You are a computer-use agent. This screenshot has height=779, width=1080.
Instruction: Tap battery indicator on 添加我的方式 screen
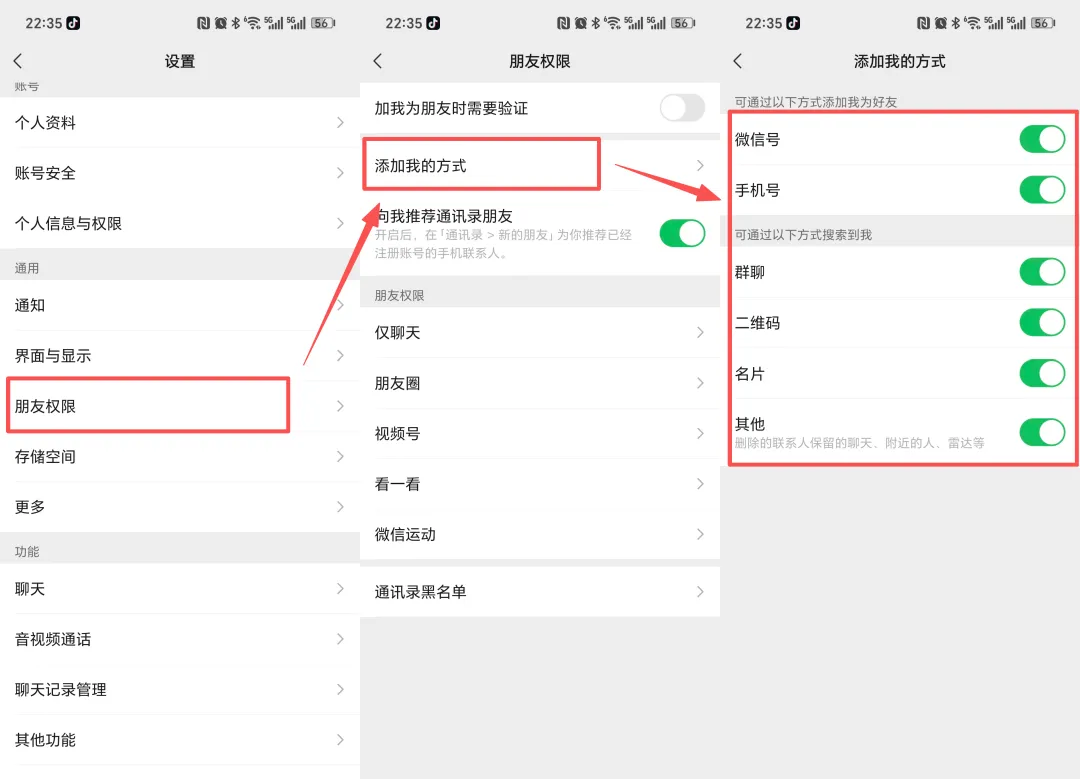(1043, 23)
